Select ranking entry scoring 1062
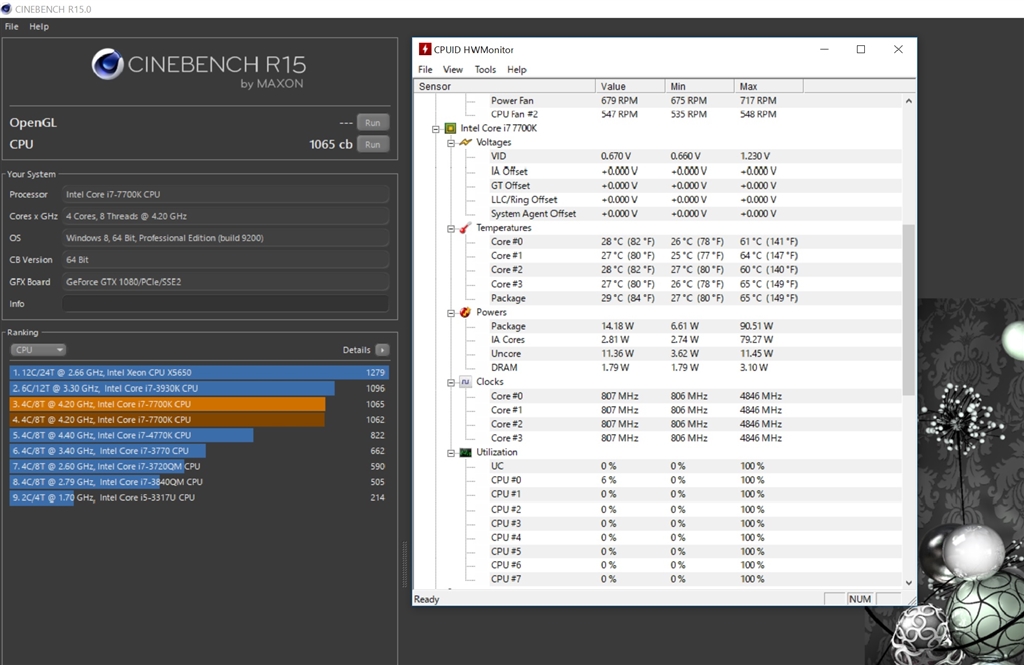The image size is (1024, 665). [x=199, y=419]
